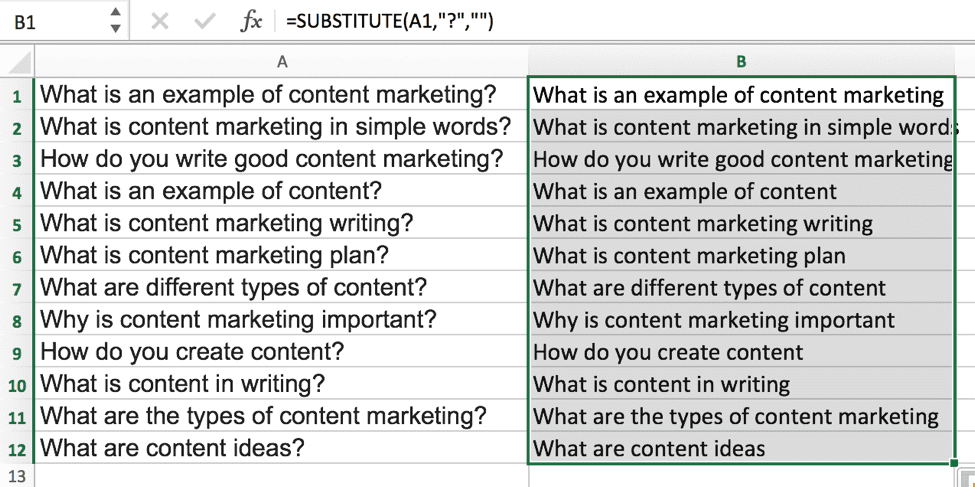Expand the Name Box dropdown arrows
Viewport: 975px width, 487px height.
(115, 20)
